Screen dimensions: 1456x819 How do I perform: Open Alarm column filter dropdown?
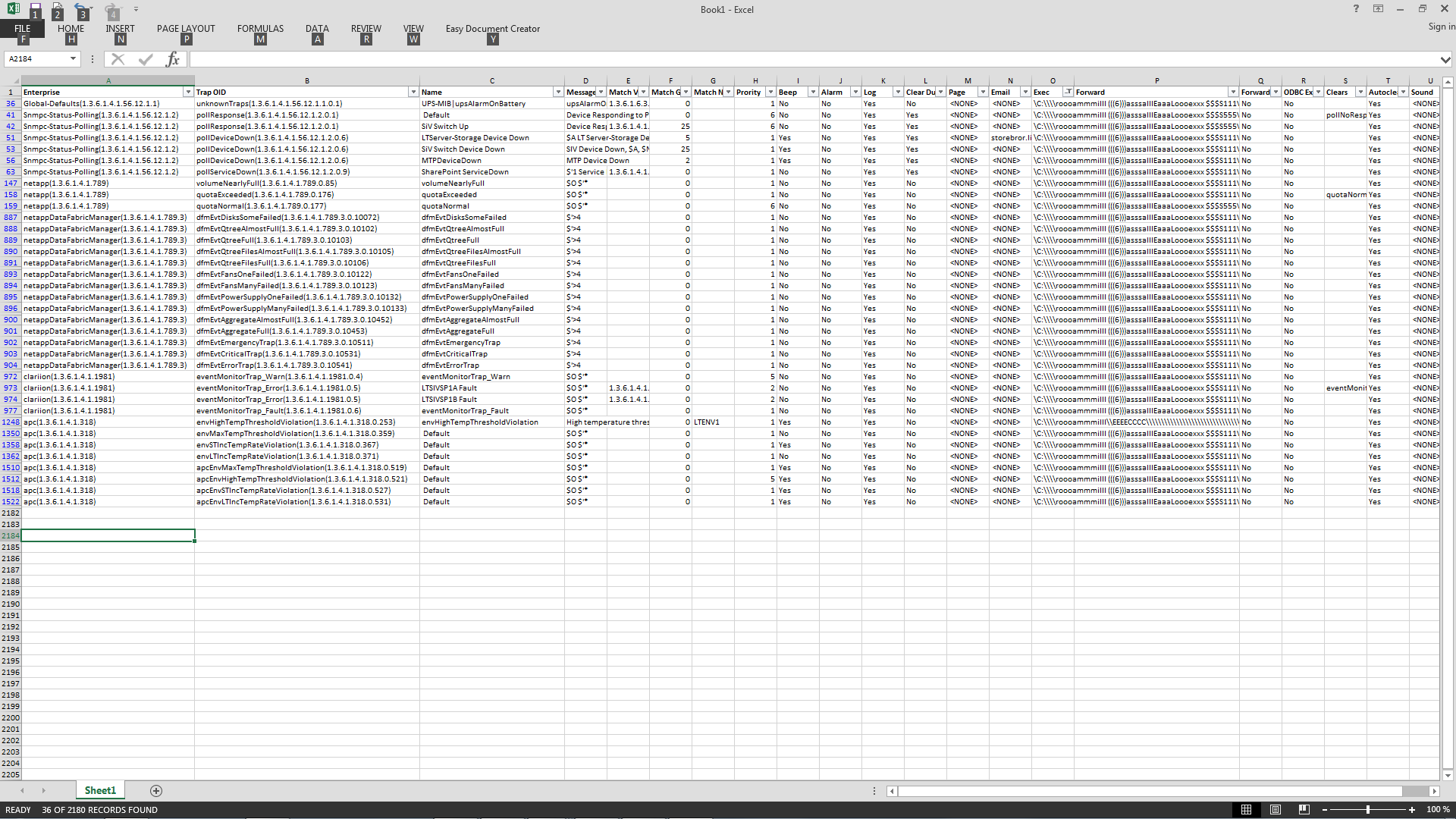click(x=855, y=92)
